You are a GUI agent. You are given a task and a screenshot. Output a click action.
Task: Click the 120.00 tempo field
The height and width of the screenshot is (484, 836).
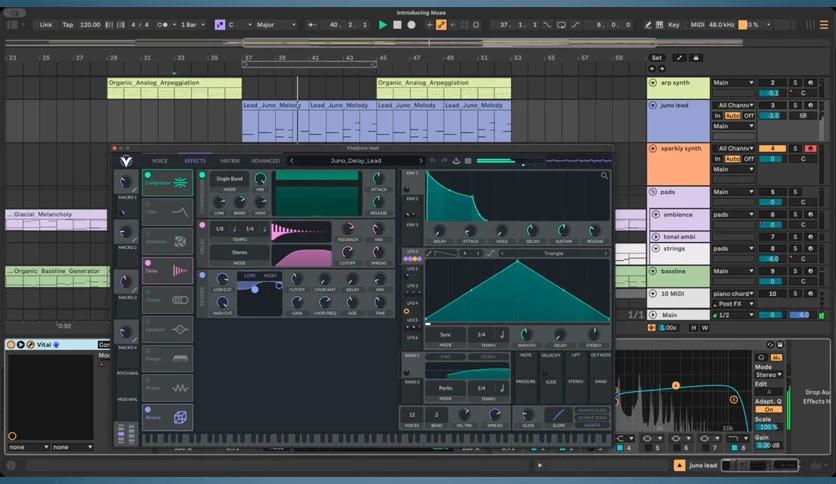coord(90,25)
